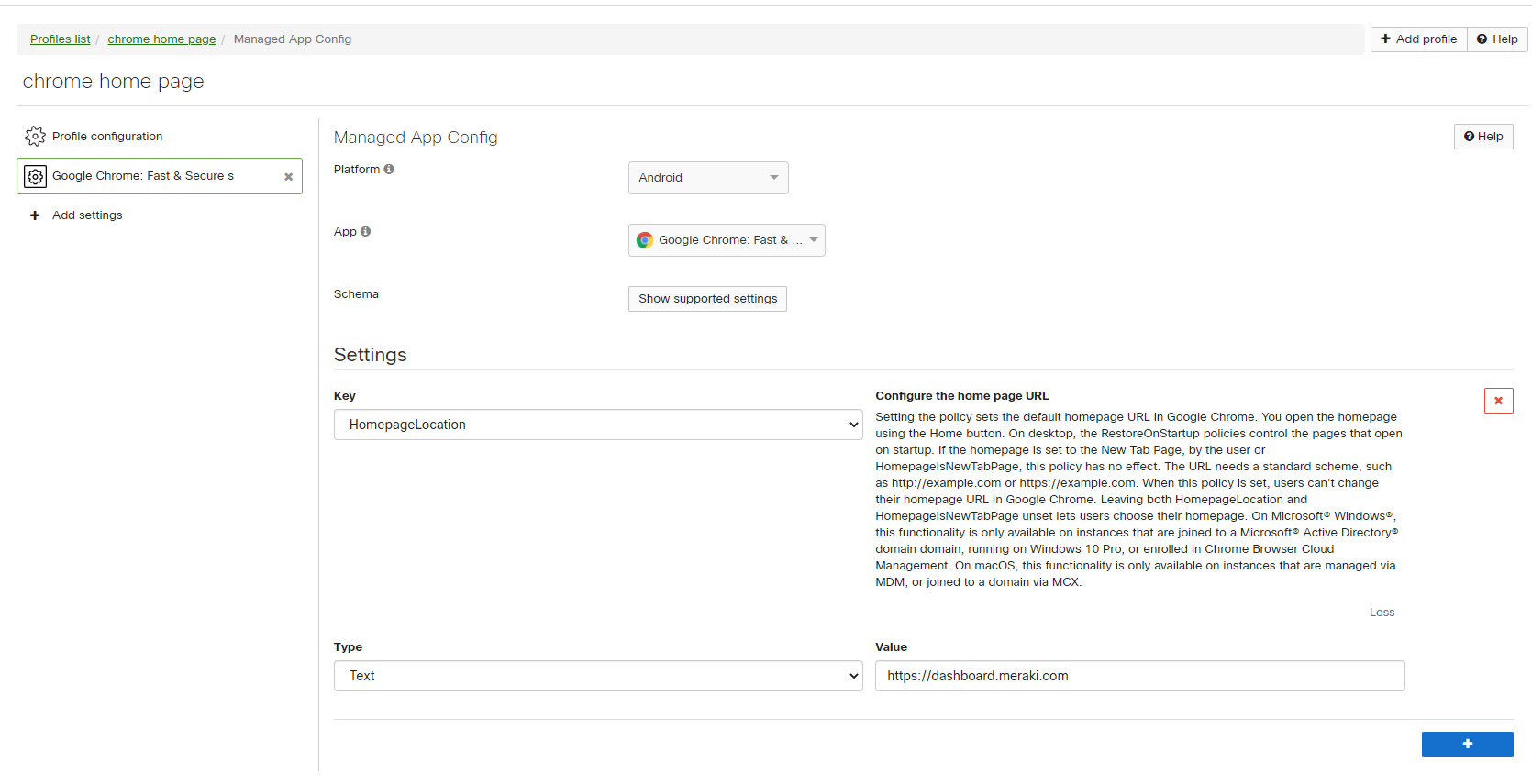This screenshot has width=1532, height=784.
Task: Click the Chrome logo in App dropdown
Action: point(645,240)
